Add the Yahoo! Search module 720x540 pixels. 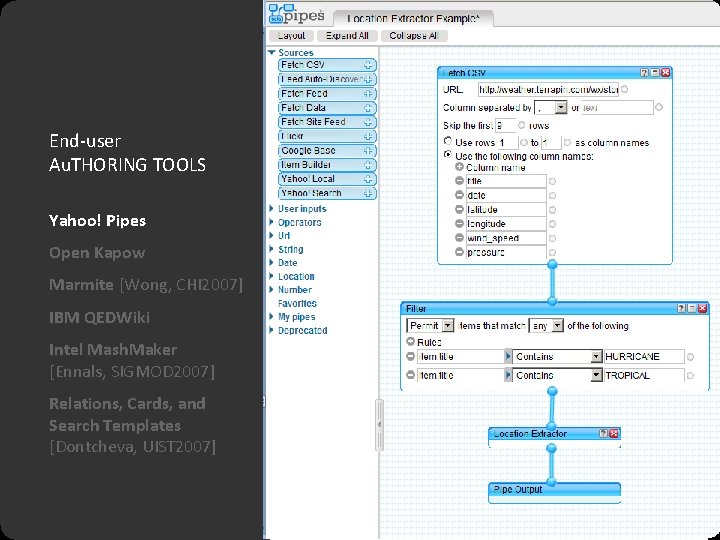[x=368, y=193]
